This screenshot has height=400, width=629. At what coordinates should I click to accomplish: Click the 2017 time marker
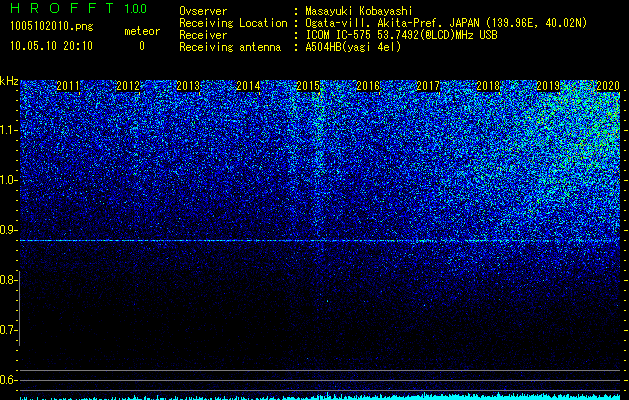coord(428,86)
